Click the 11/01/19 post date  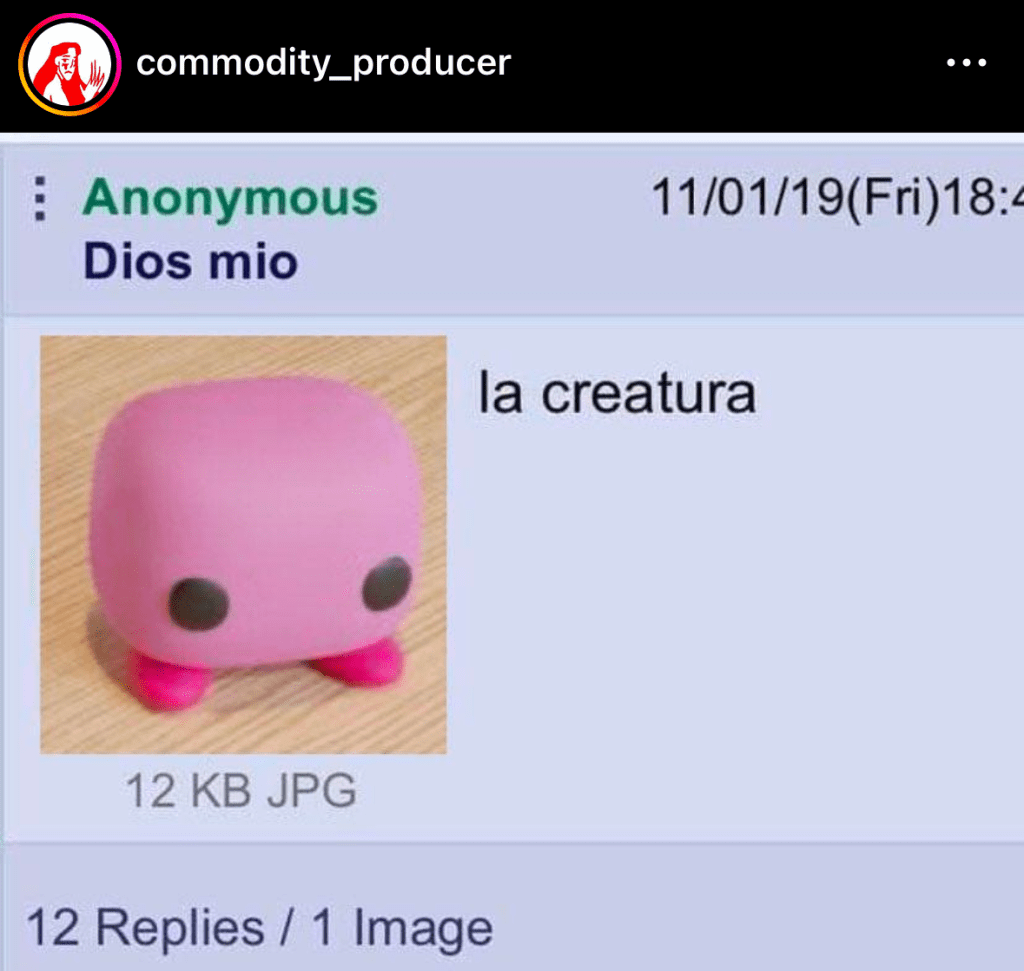[748, 197]
